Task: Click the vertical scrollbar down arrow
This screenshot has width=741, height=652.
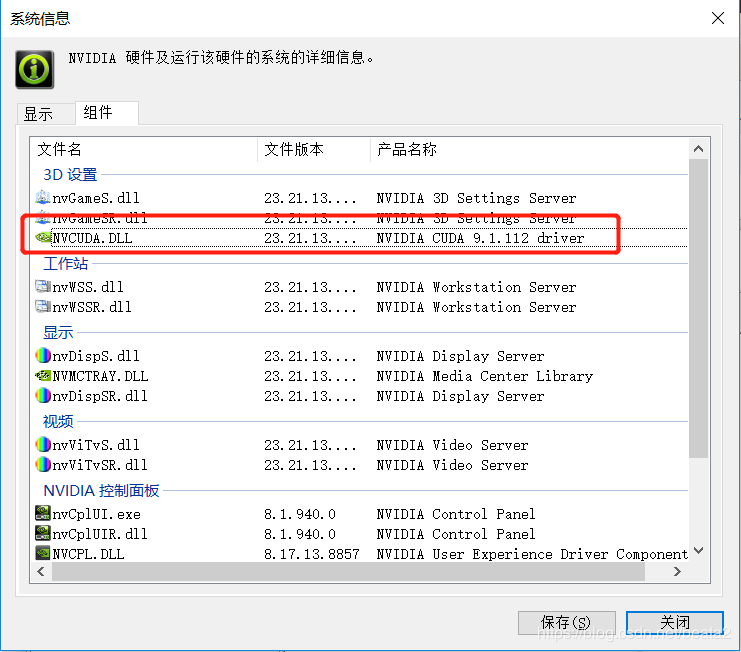Action: (698, 551)
